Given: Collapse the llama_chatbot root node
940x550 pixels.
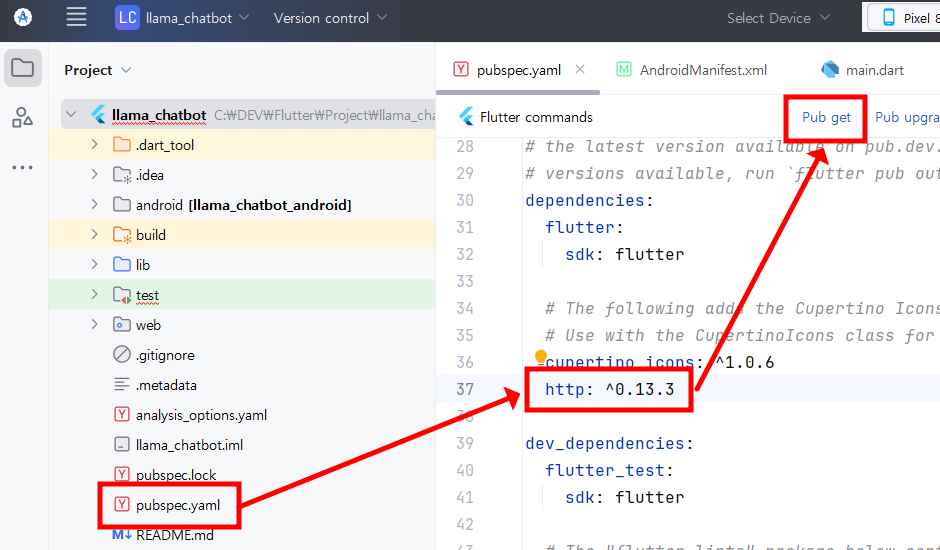Looking at the screenshot, I should [71, 114].
